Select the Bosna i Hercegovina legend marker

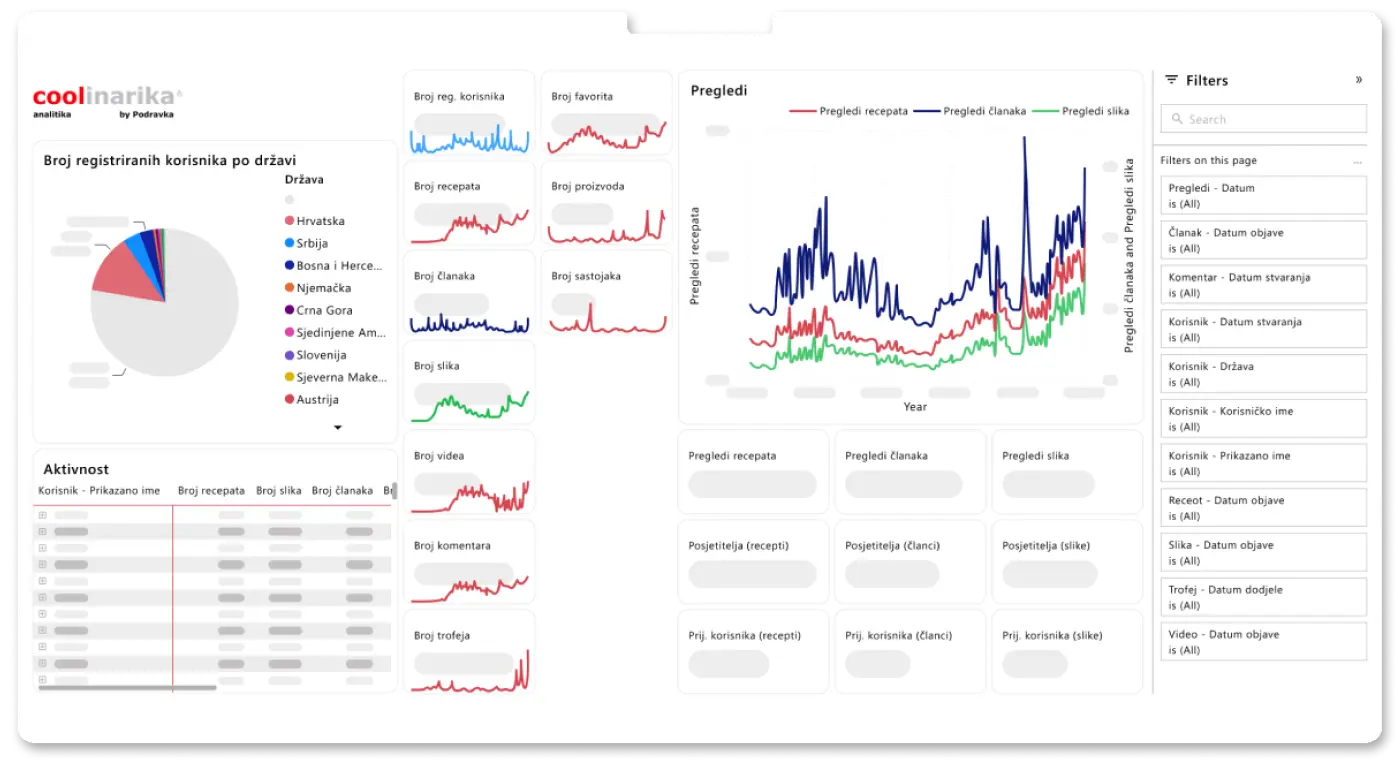pyautogui.click(x=289, y=266)
